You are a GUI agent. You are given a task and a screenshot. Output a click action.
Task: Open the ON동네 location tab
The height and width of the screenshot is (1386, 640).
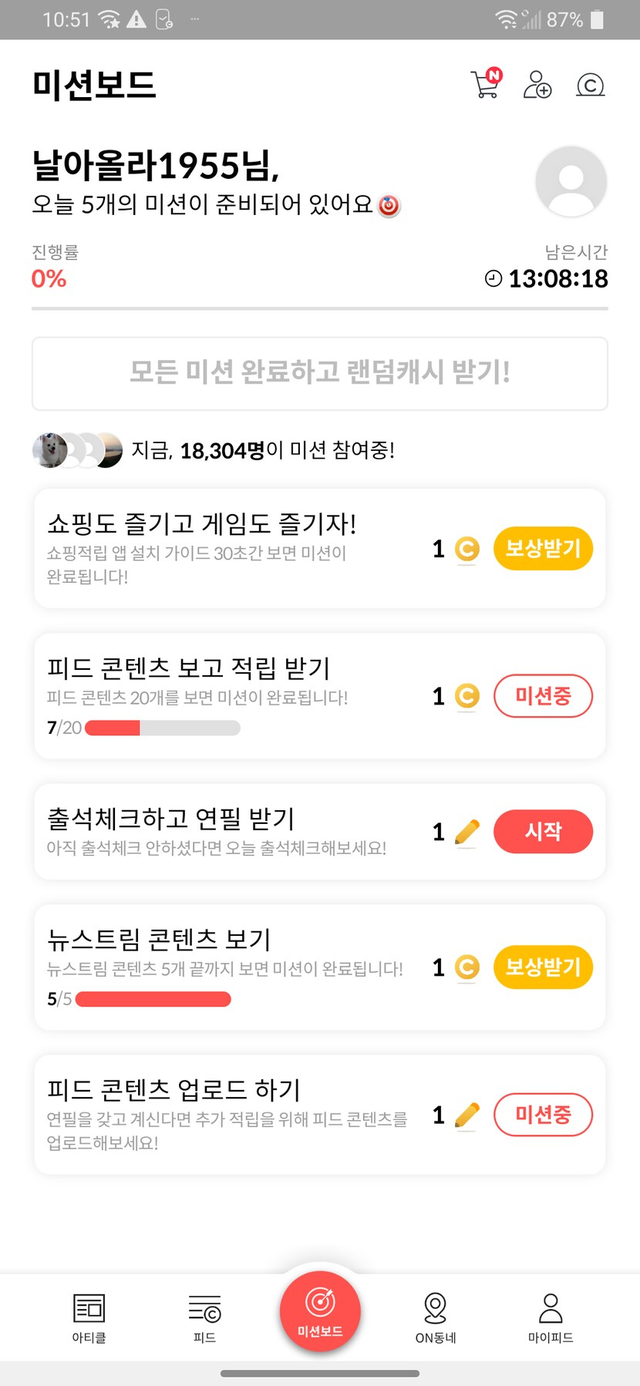point(435,1317)
